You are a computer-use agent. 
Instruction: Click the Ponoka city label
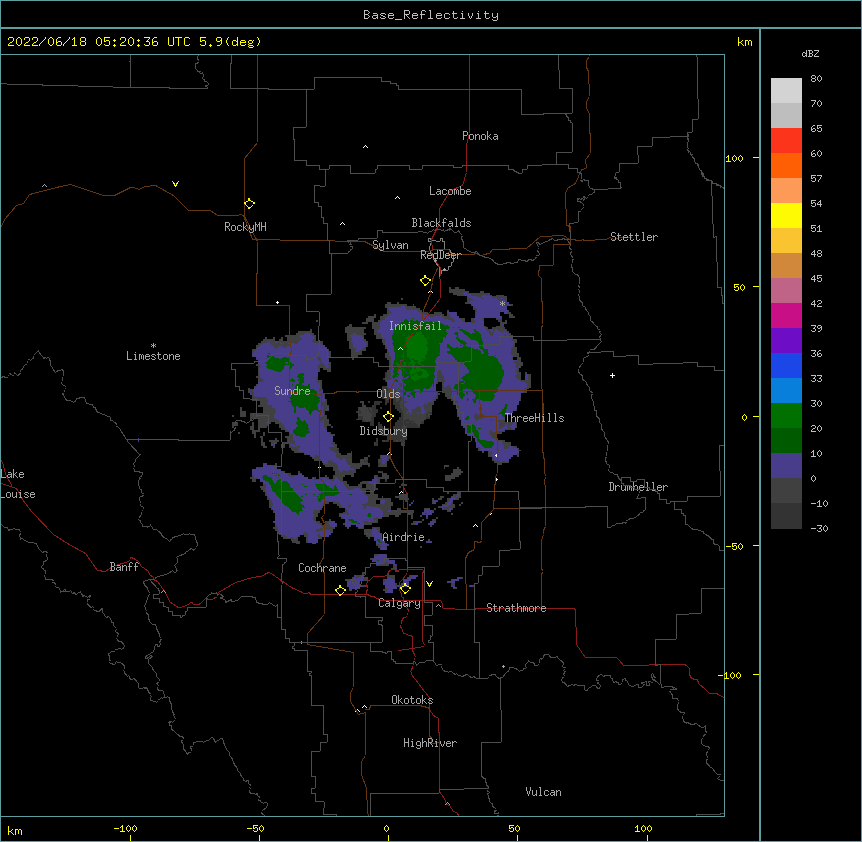click(480, 136)
